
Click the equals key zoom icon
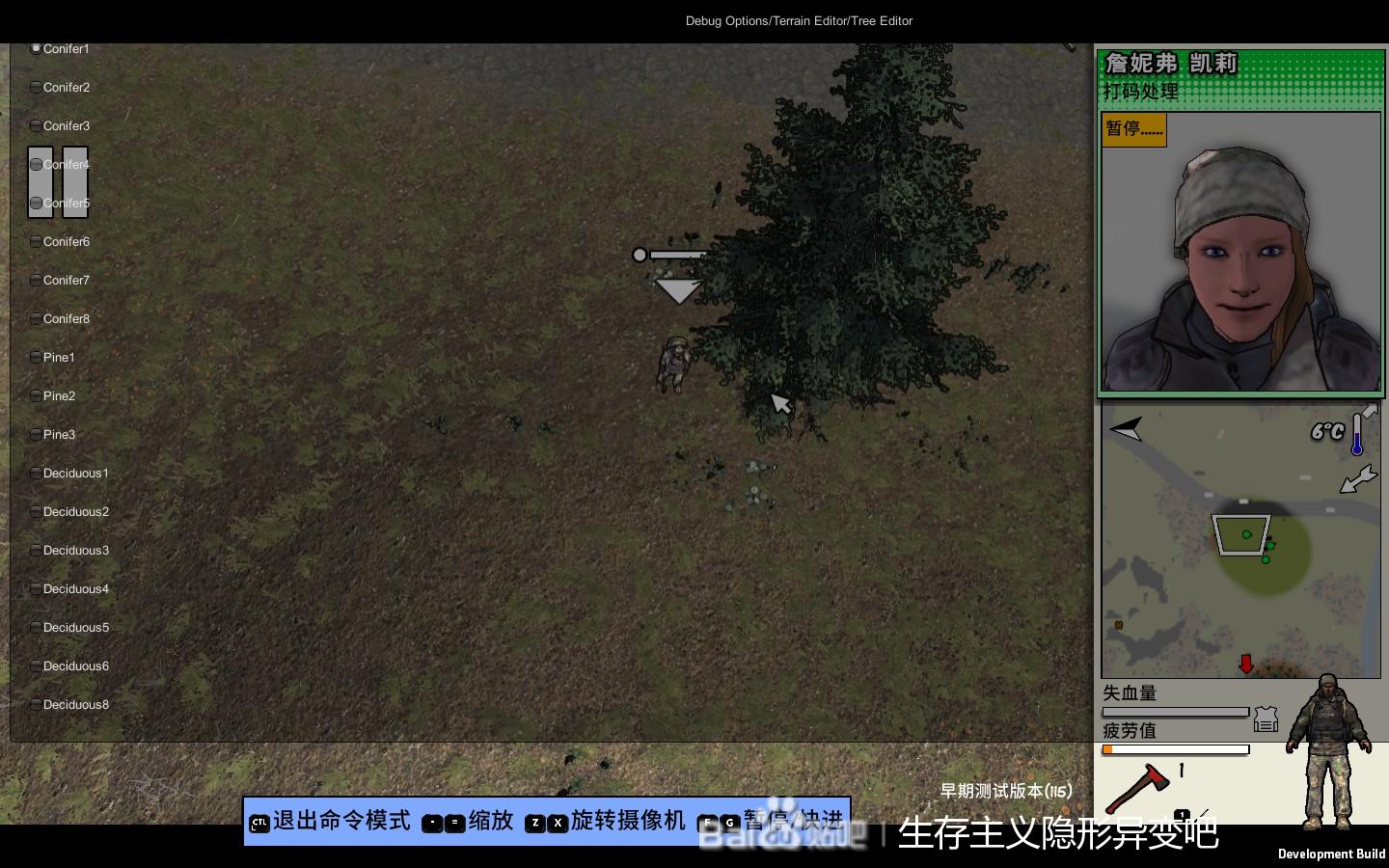[x=454, y=823]
